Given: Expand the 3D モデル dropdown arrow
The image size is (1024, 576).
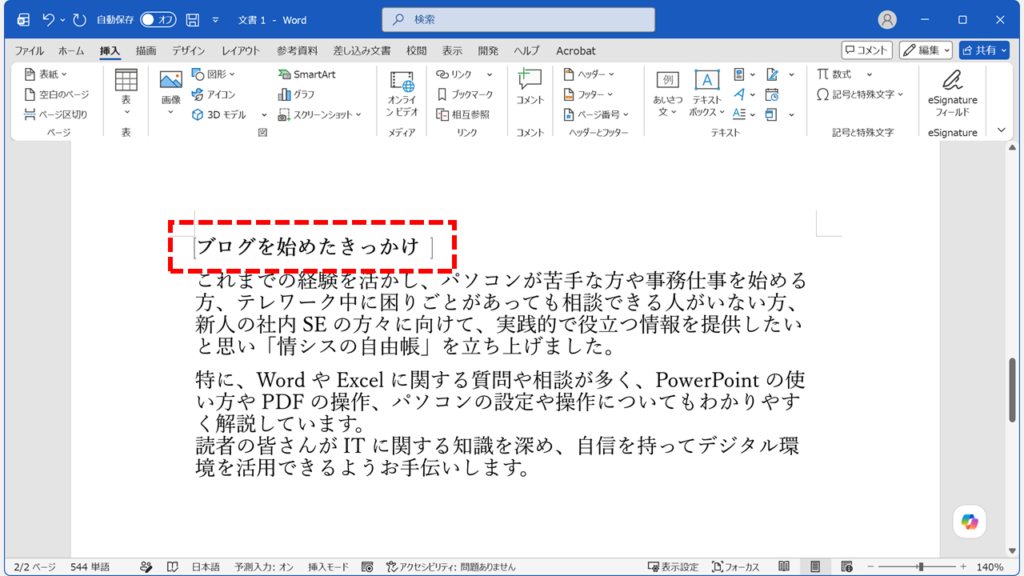Looking at the screenshot, I should [264, 115].
